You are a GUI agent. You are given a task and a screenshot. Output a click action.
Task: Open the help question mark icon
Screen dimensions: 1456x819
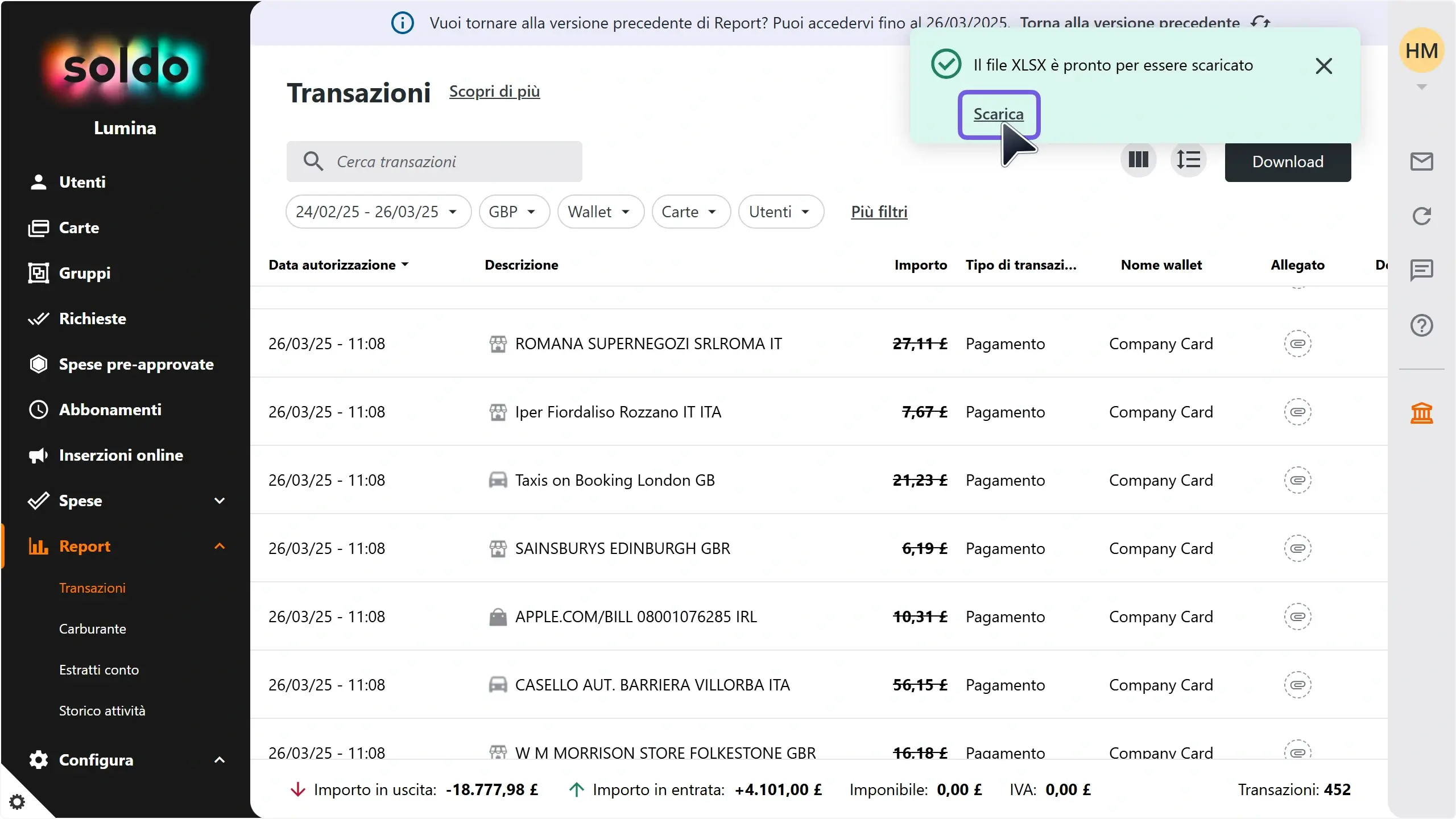coord(1421,325)
